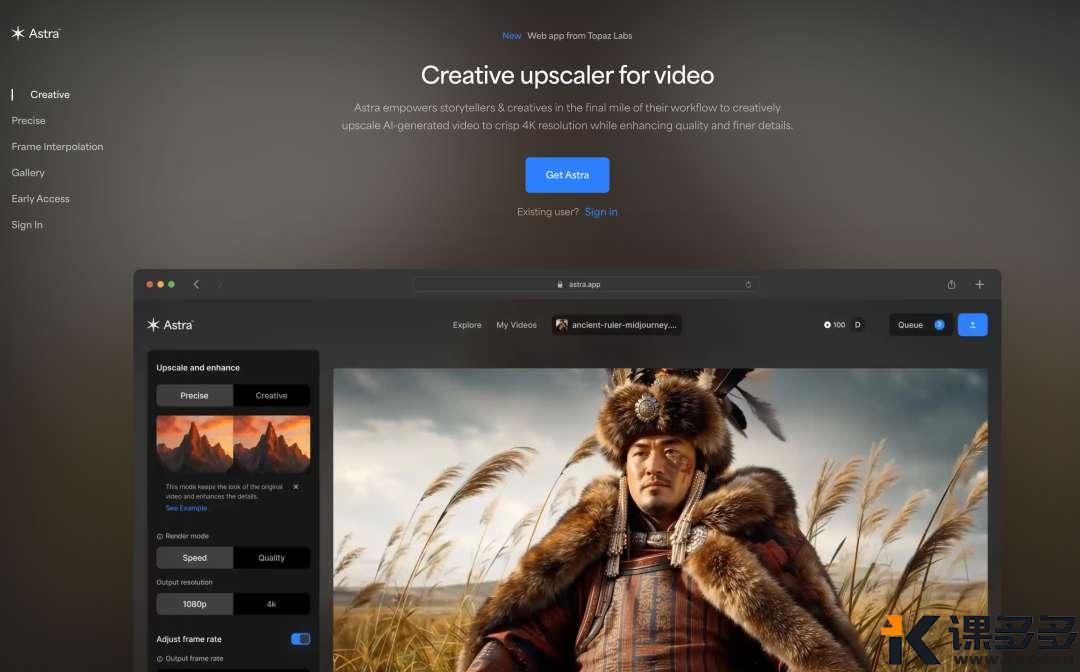Open a new tab with the plus icon
Image resolution: width=1080 pixels, height=672 pixels.
coord(979,284)
